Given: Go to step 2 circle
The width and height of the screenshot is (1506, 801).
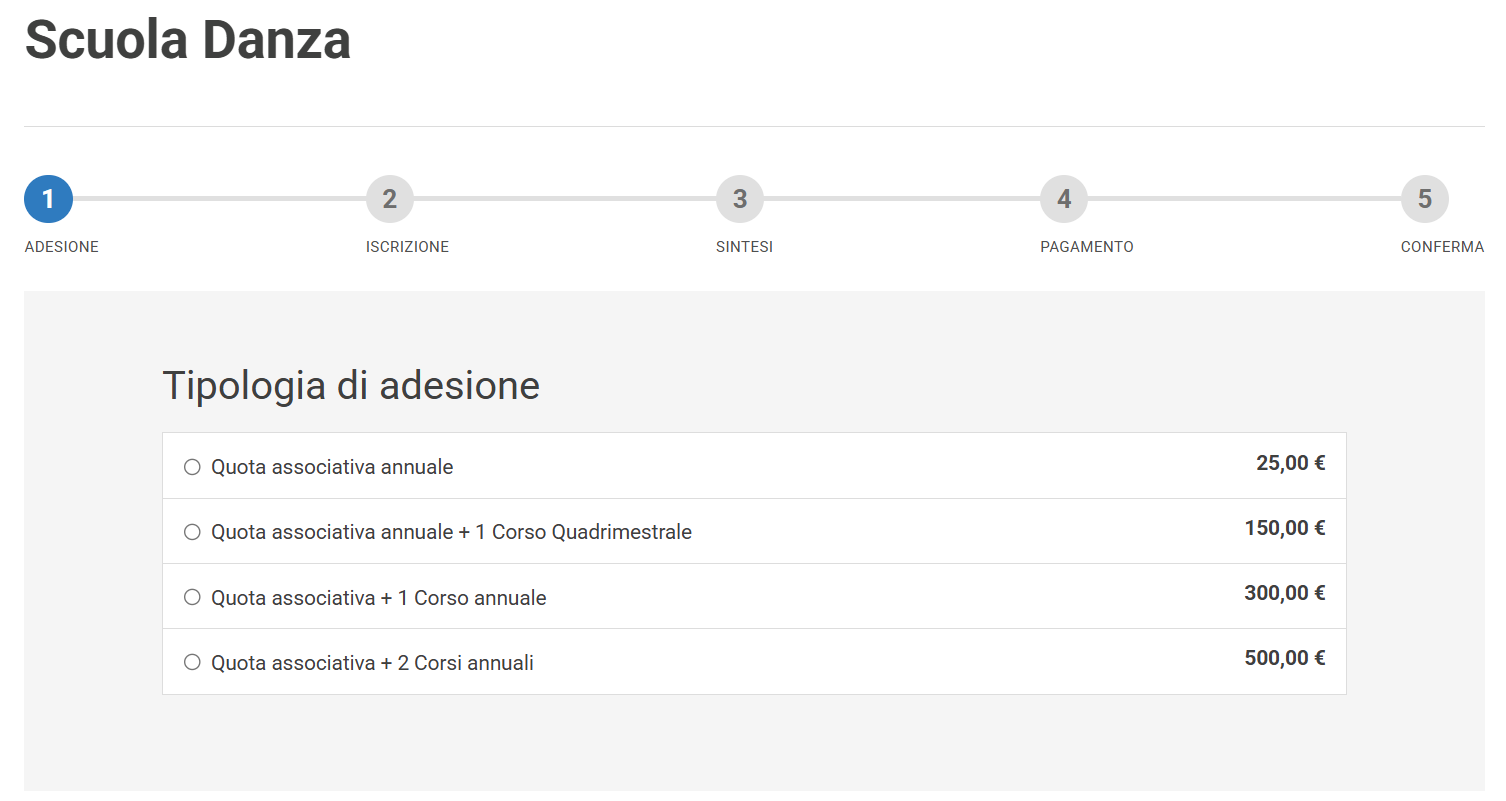Looking at the screenshot, I should click(390, 199).
